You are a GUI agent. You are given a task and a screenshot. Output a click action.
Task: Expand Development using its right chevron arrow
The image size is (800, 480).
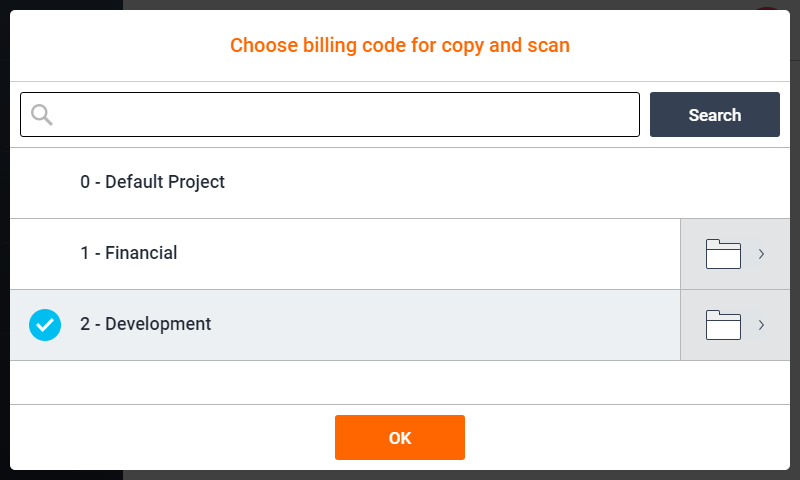tap(761, 325)
